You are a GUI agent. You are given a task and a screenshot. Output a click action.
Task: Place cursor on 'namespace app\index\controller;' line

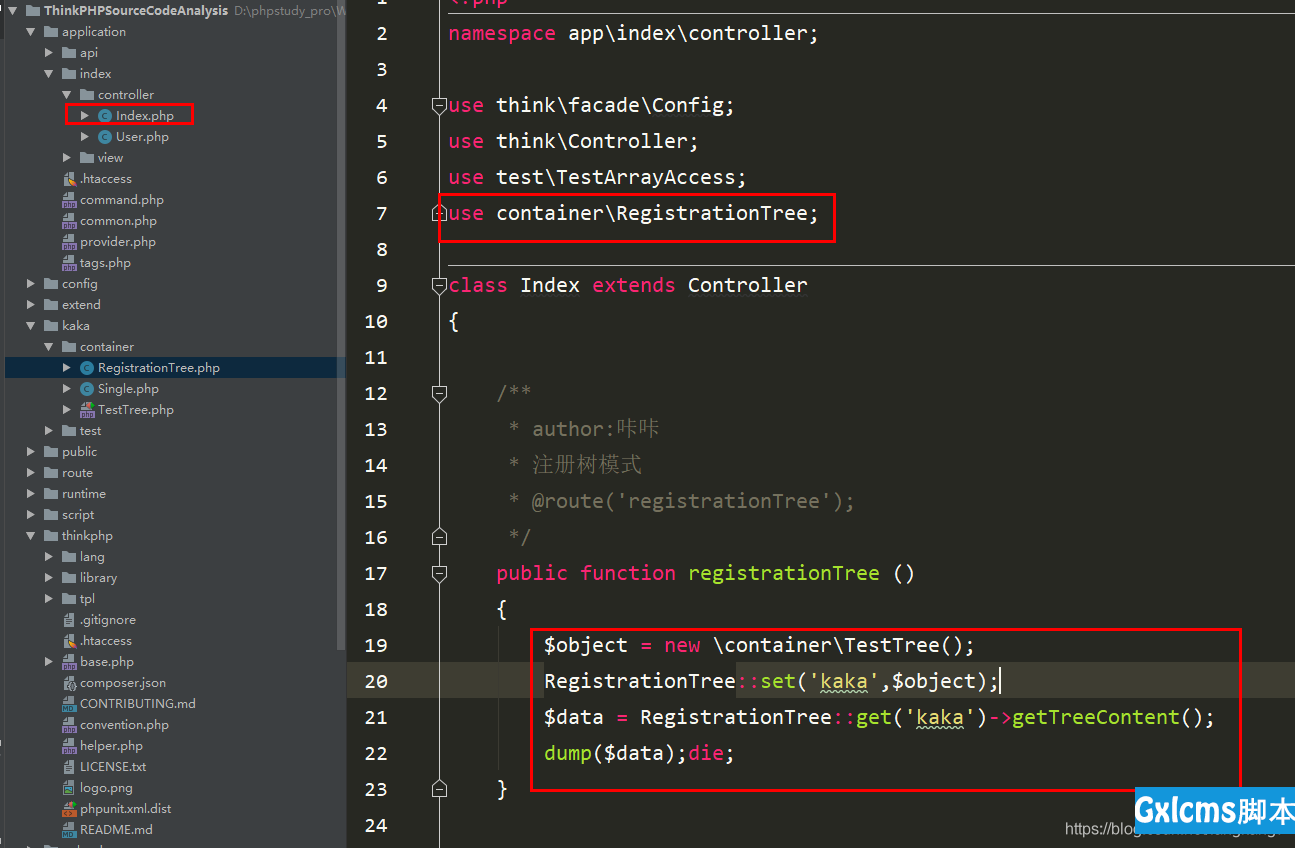633,33
